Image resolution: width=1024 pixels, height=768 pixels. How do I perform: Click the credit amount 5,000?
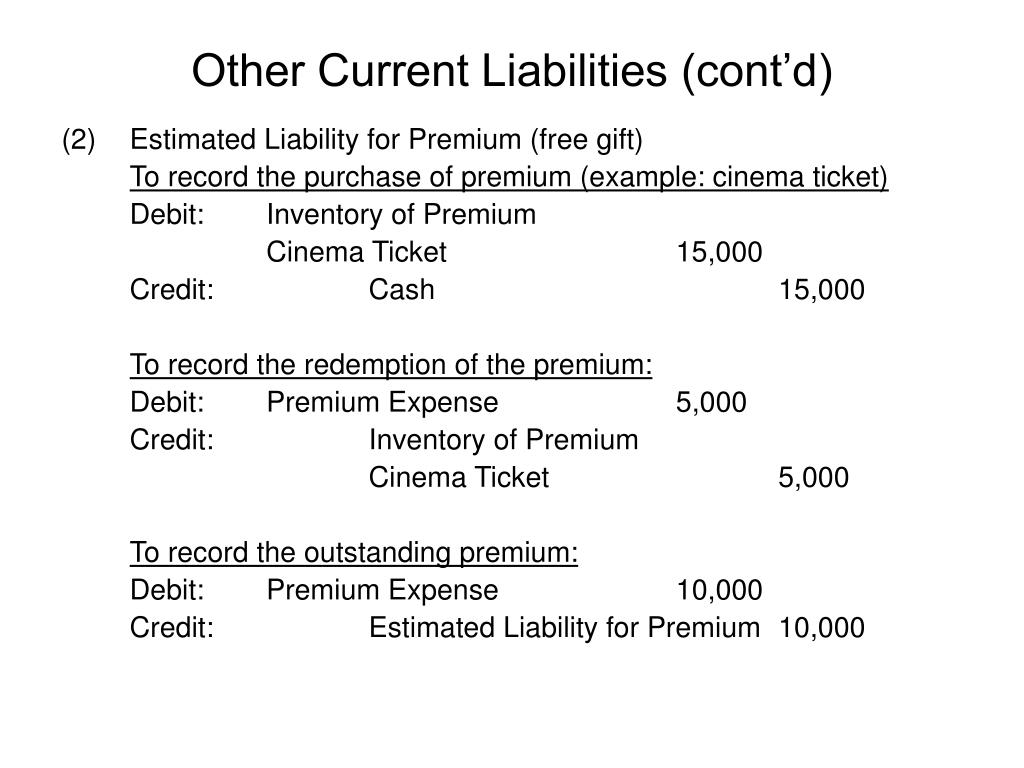tap(813, 478)
